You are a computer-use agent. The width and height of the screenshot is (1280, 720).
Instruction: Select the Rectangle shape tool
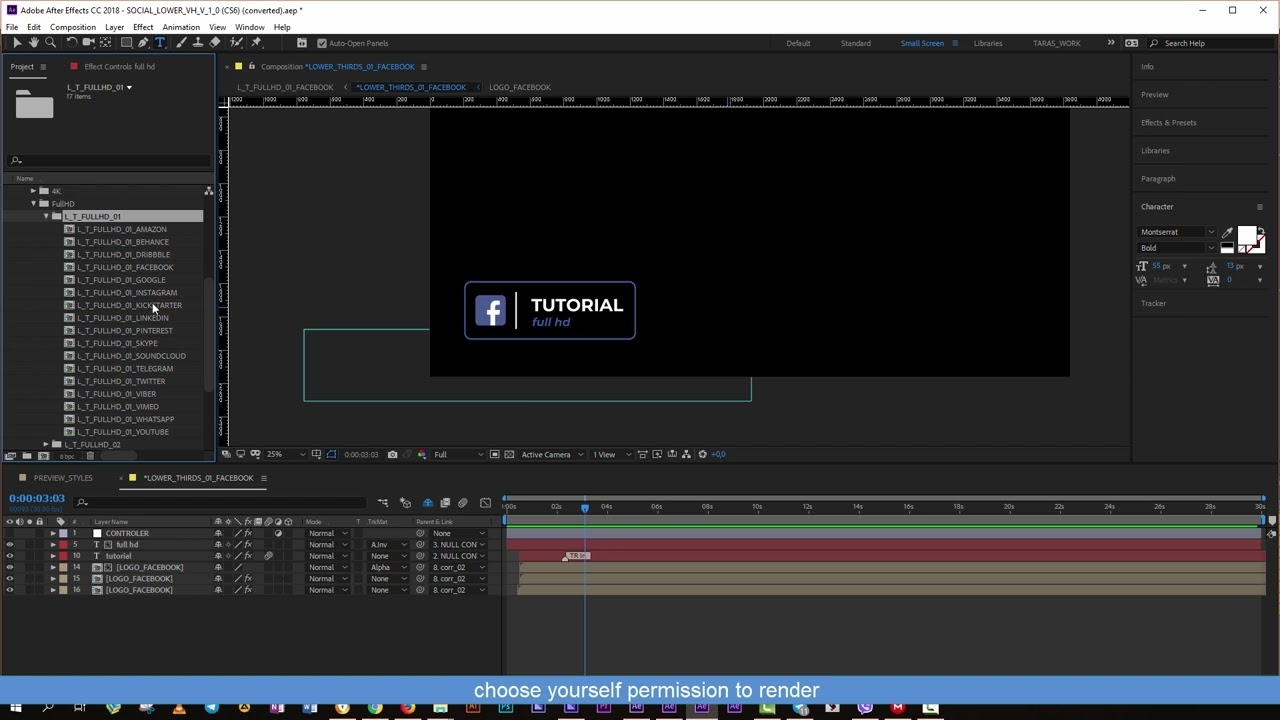126,43
